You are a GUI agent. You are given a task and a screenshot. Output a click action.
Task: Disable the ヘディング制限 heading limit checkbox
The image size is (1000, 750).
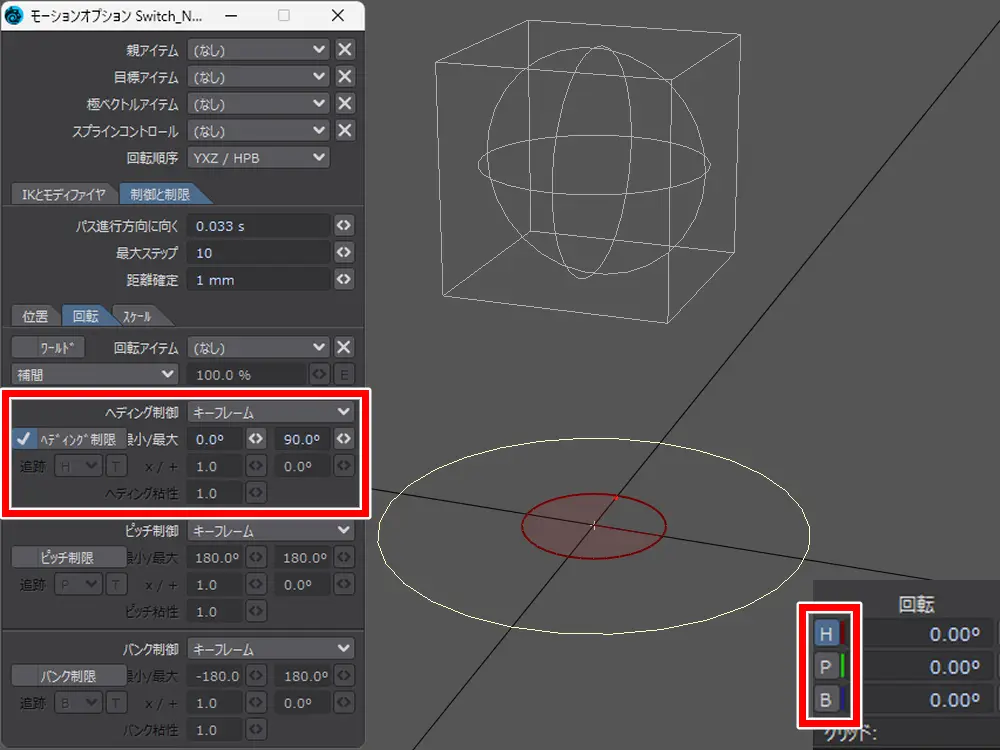(25, 438)
